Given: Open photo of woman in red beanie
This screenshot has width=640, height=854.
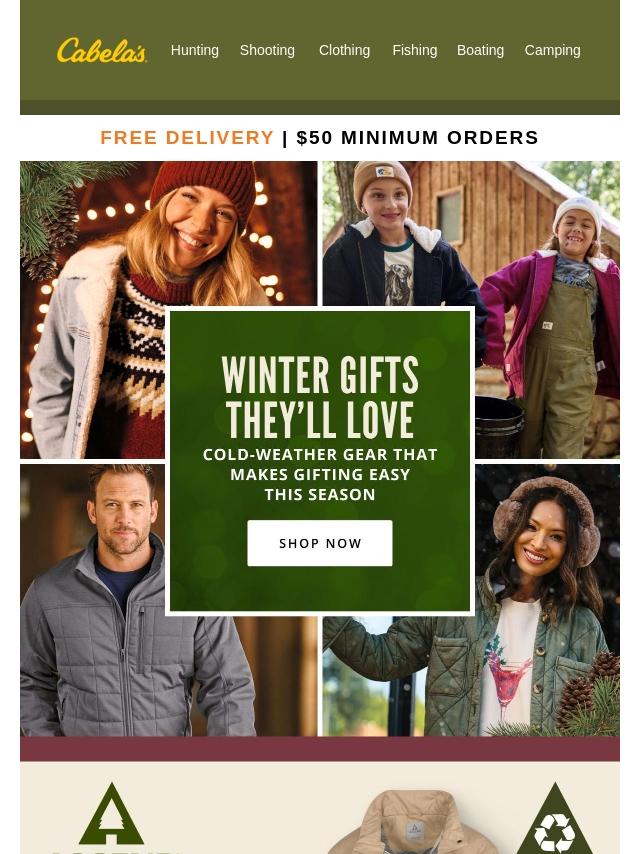Looking at the screenshot, I should coord(168,309).
